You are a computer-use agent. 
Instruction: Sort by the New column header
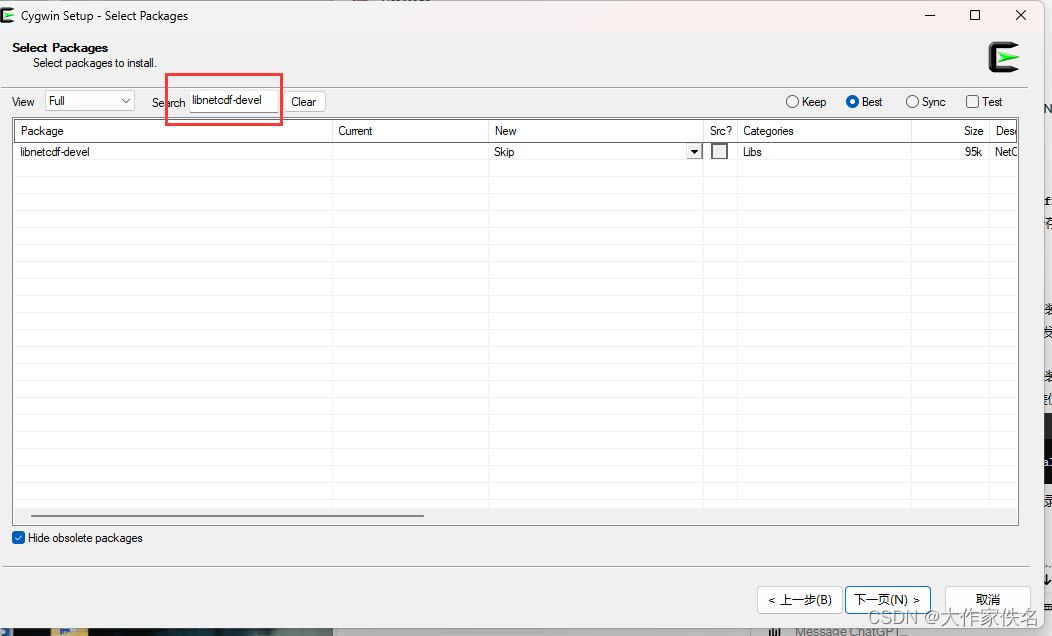tap(596, 131)
